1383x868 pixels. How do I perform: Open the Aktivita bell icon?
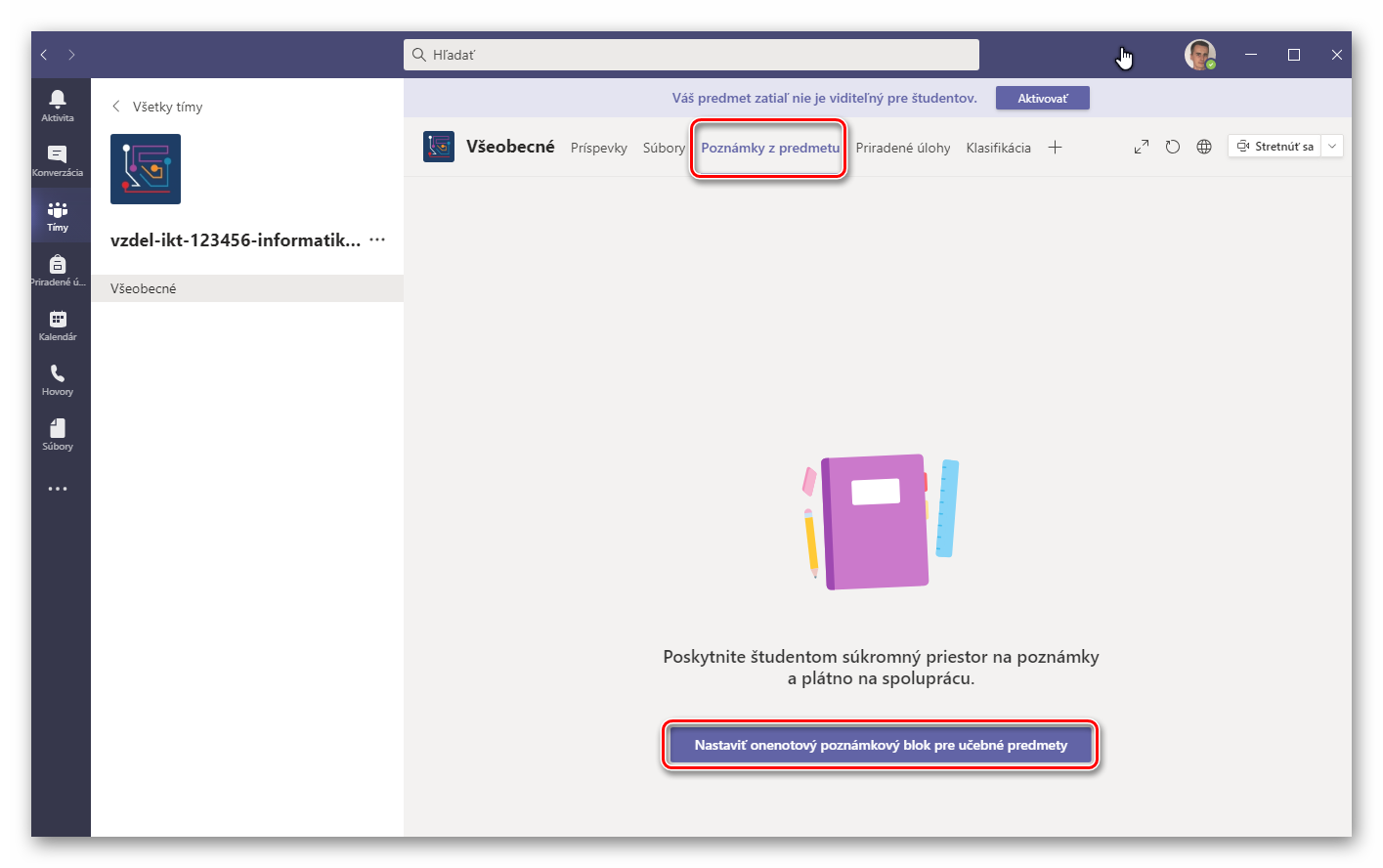[x=58, y=105]
